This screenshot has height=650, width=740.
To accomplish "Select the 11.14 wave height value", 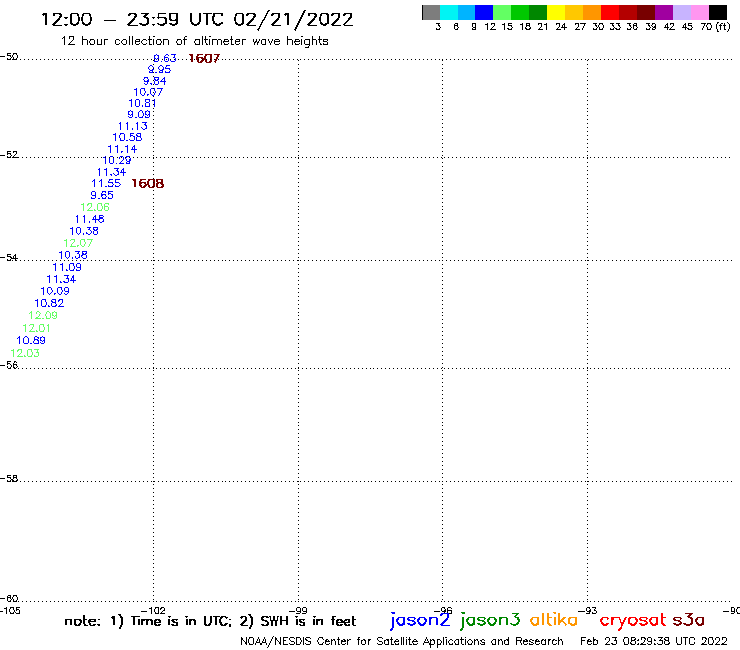I will [122, 149].
